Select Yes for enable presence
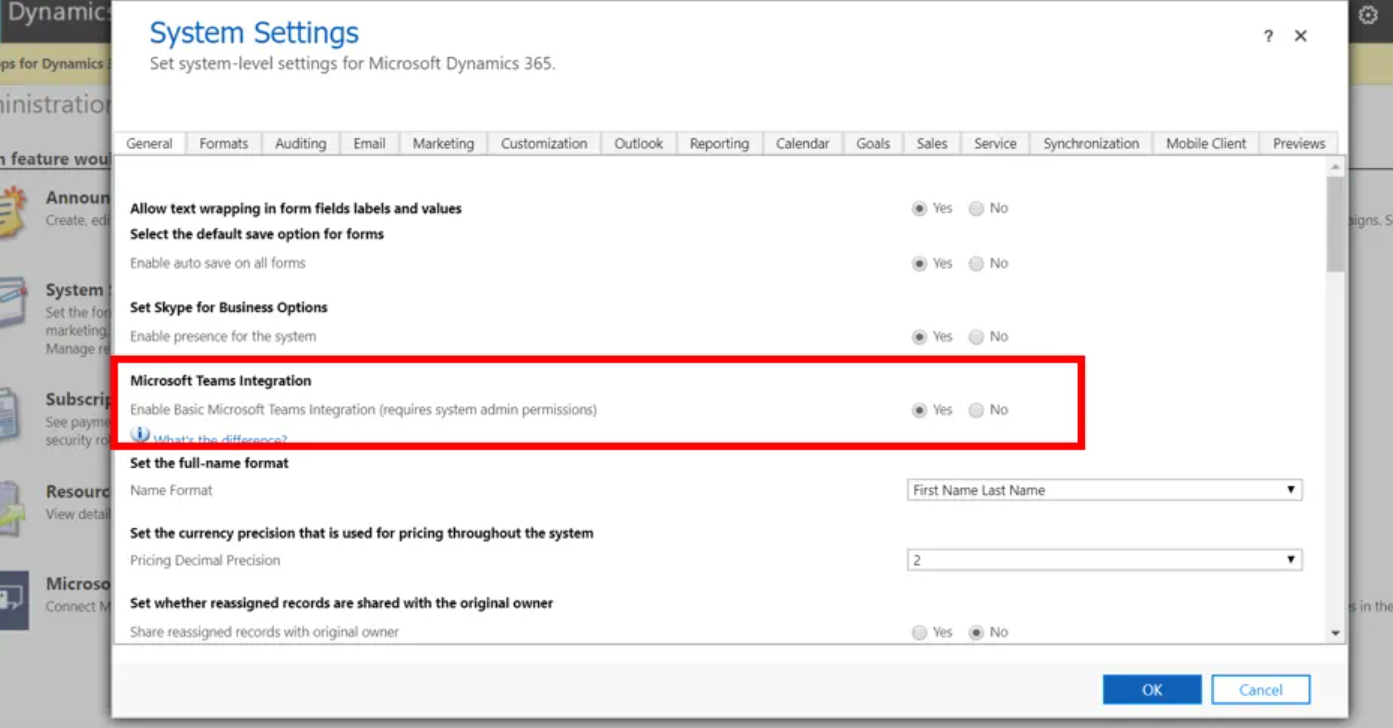 (x=919, y=337)
